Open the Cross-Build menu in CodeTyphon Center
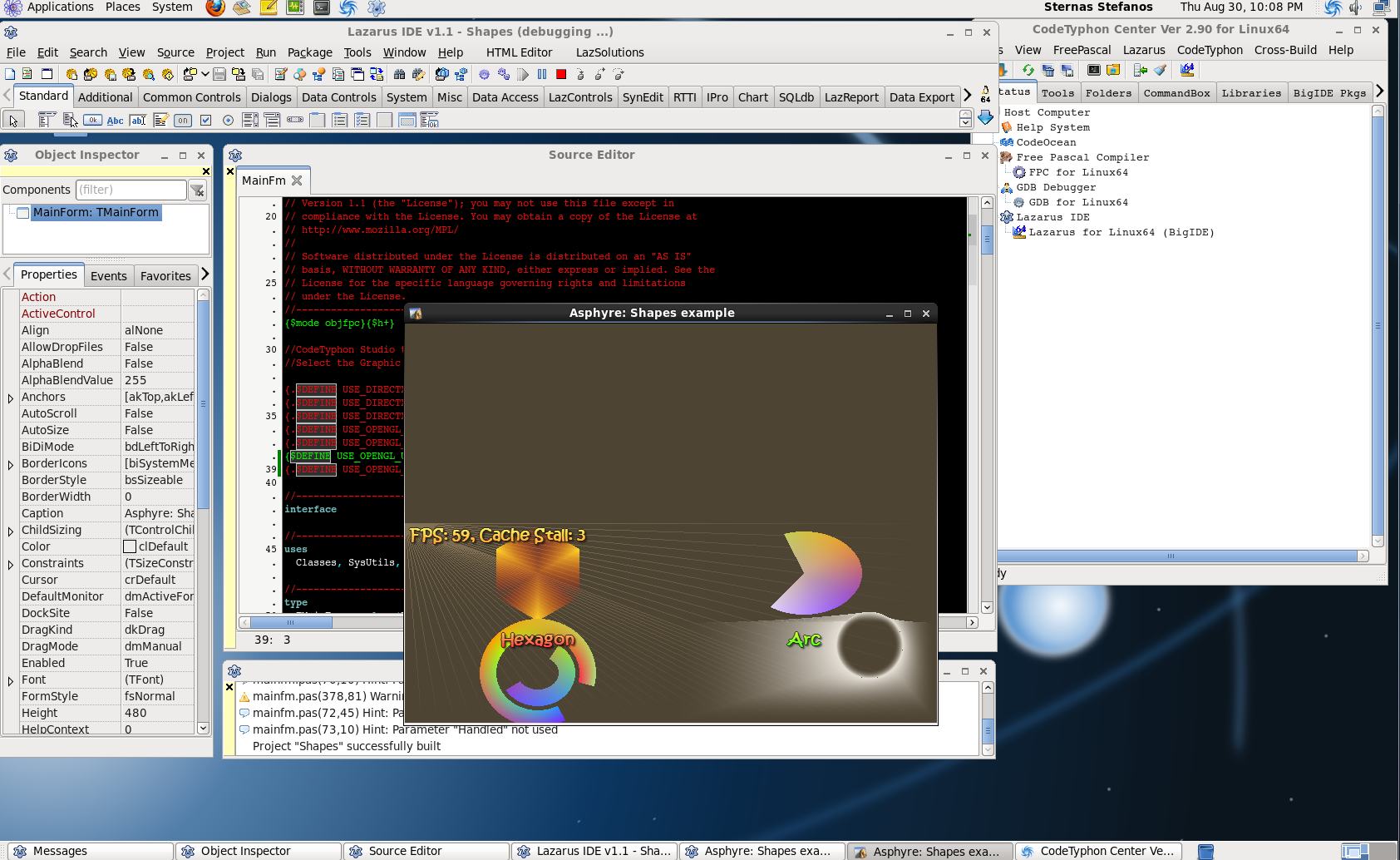Viewport: 1400px width, 860px height. pos(1285,50)
